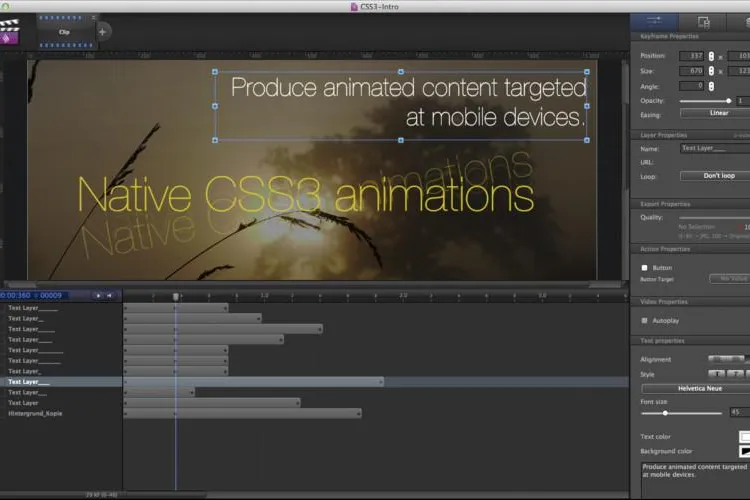Click the timeline play button
The height and width of the screenshot is (500, 750).
(x=98, y=296)
